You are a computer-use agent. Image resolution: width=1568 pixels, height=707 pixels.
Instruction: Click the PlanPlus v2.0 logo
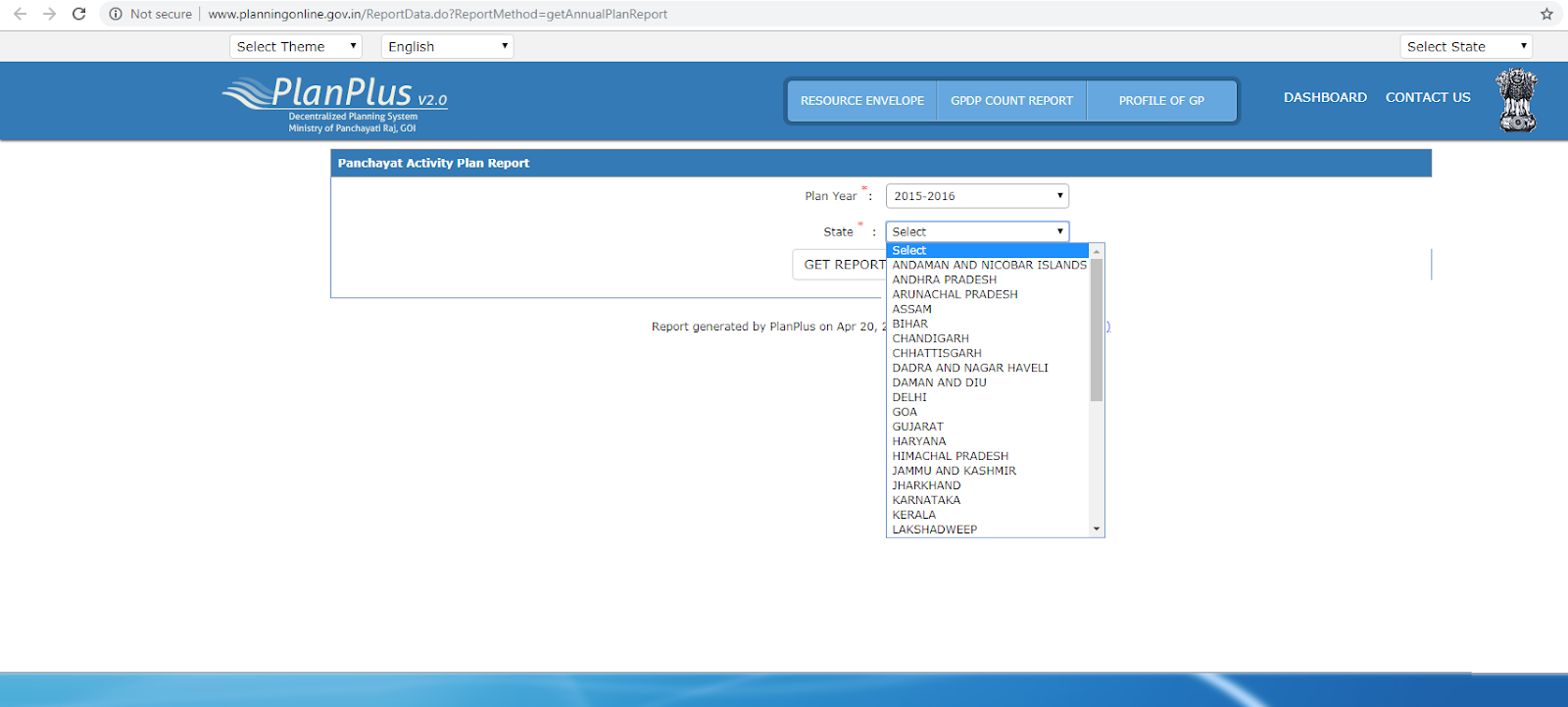coord(335,104)
